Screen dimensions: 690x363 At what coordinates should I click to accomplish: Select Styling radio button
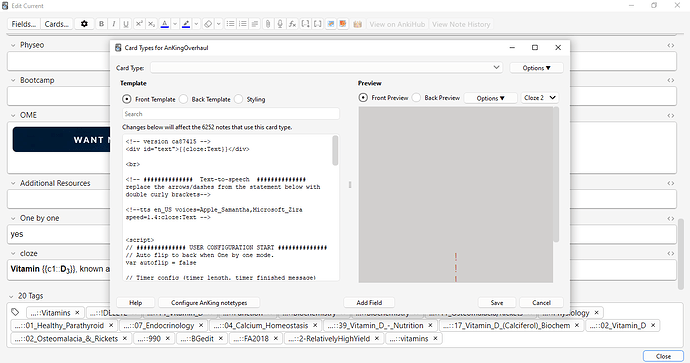point(239,99)
